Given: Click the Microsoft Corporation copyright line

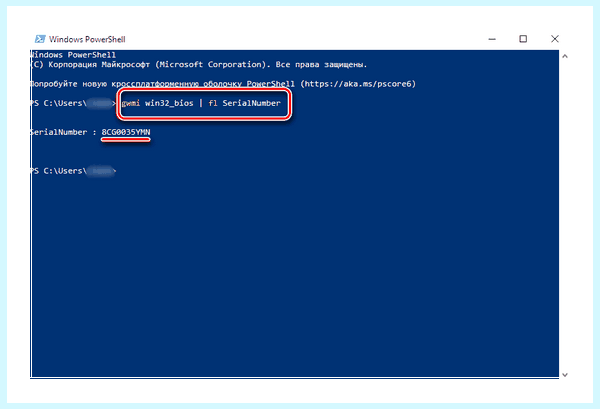Looking at the screenshot, I should point(198,65).
